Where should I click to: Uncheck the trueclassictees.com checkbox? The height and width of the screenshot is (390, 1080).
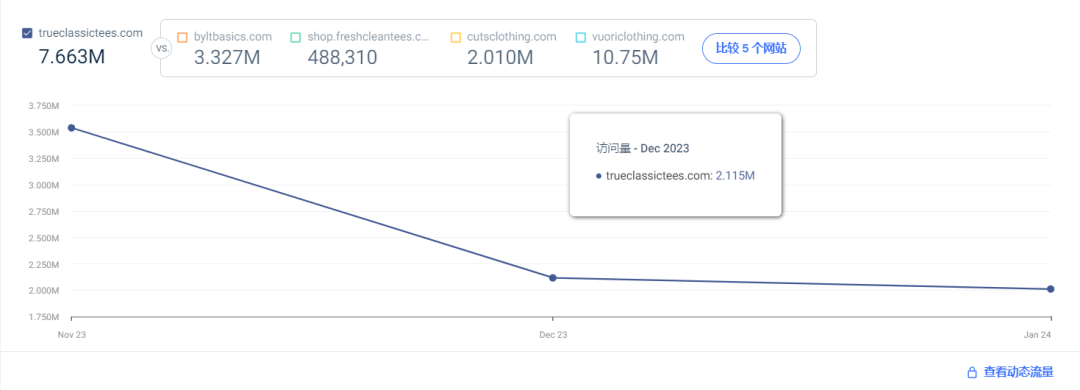coord(28,33)
